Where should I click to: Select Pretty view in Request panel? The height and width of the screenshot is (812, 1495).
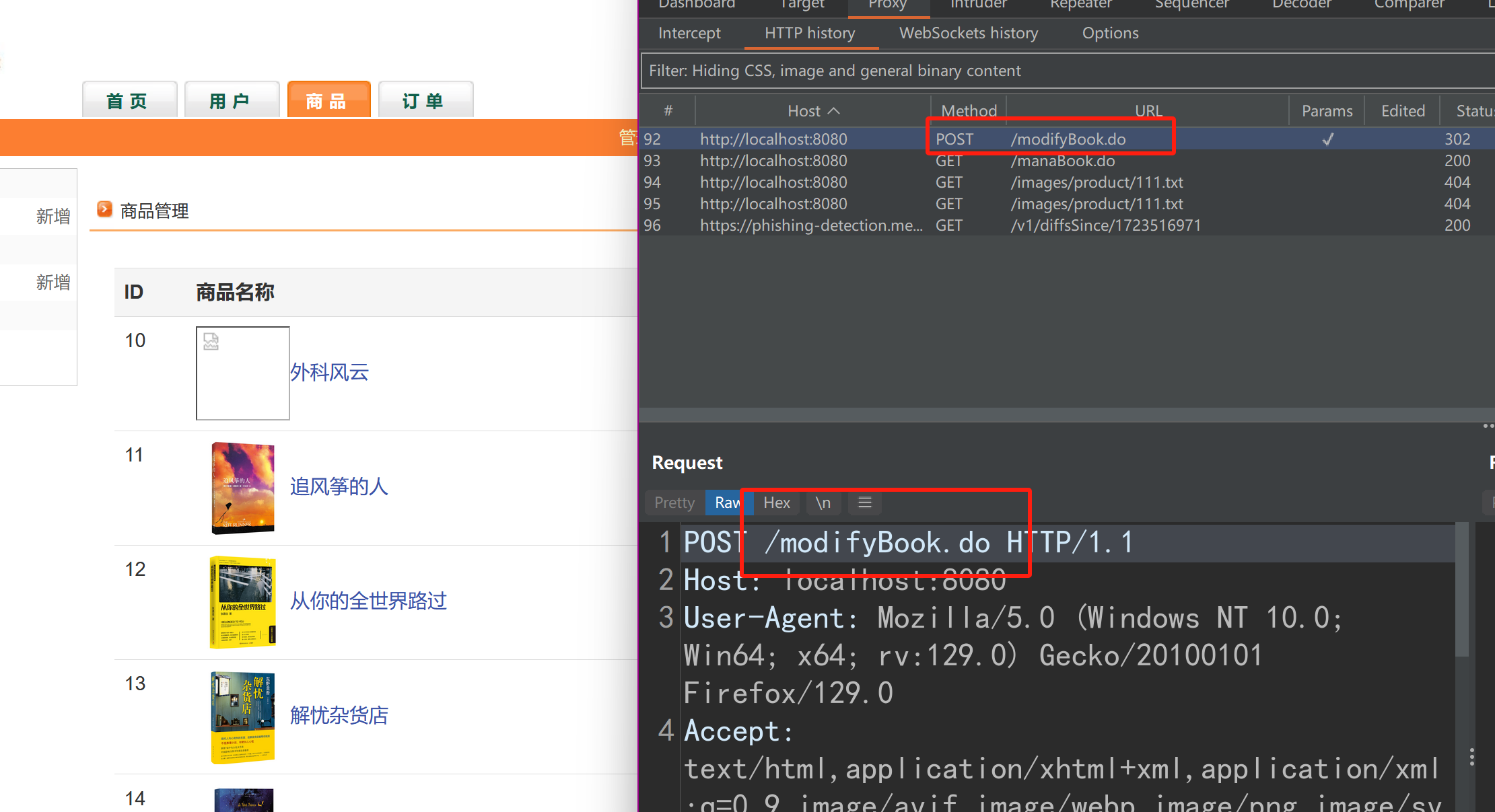click(674, 503)
